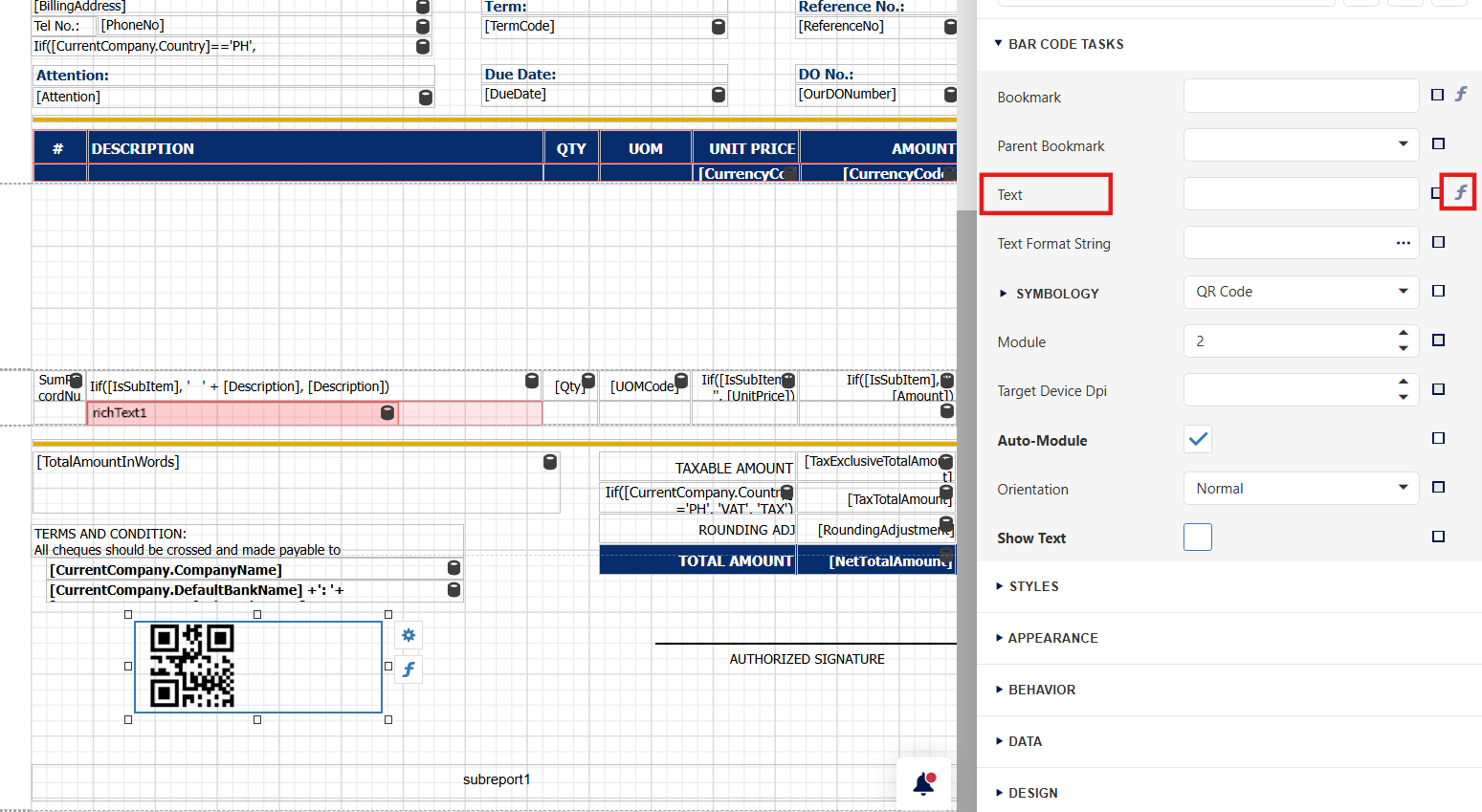Click the property marker beside Orientation
The height and width of the screenshot is (812, 1482).
coord(1438,487)
